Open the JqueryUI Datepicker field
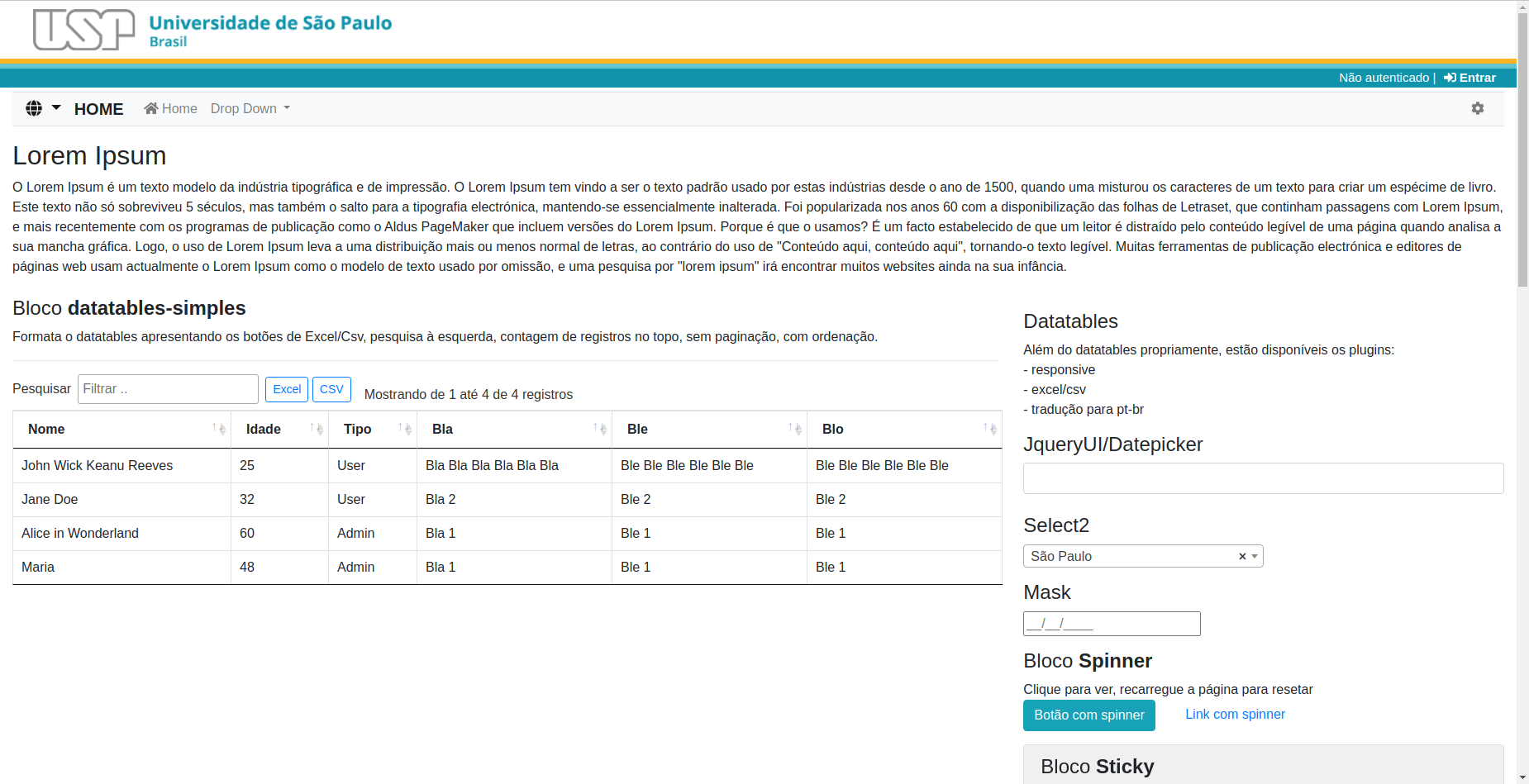1529x784 pixels. (x=1263, y=478)
